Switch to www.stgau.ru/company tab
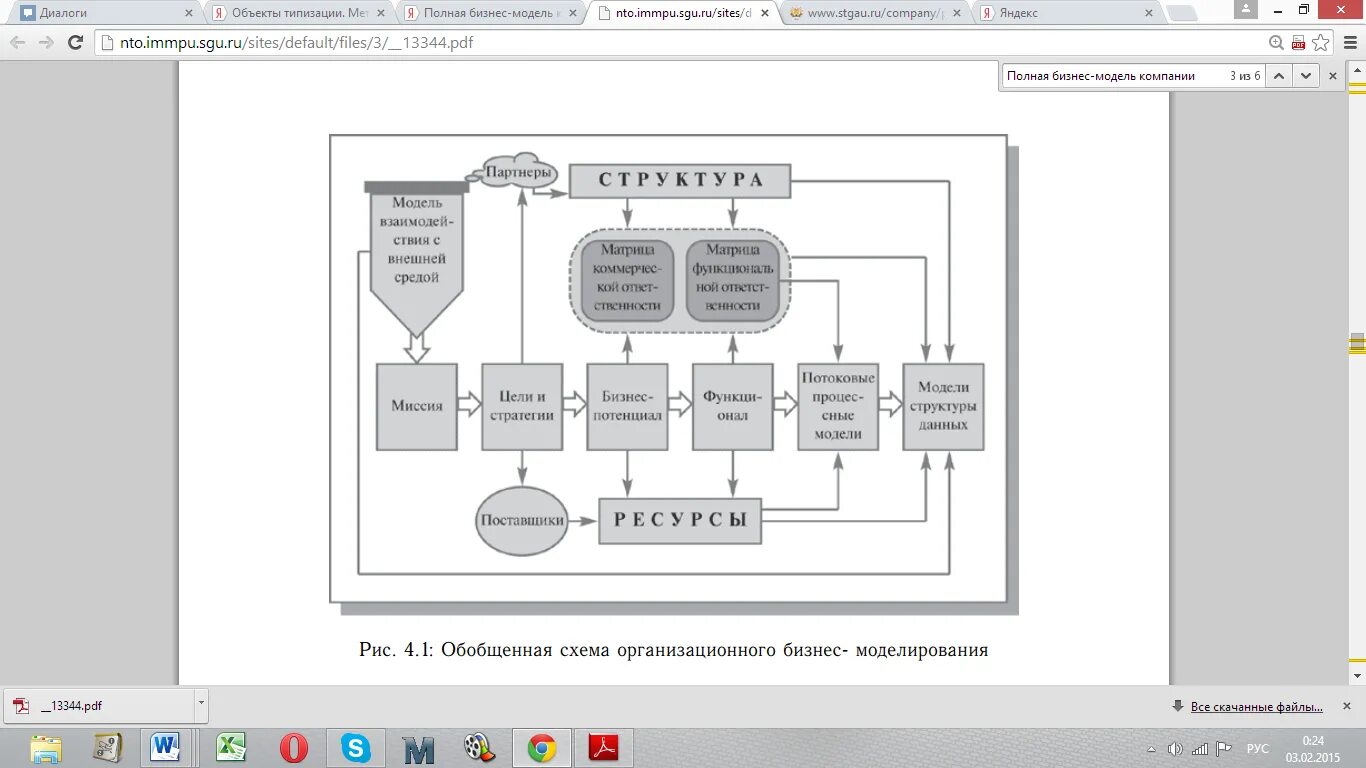 click(874, 13)
